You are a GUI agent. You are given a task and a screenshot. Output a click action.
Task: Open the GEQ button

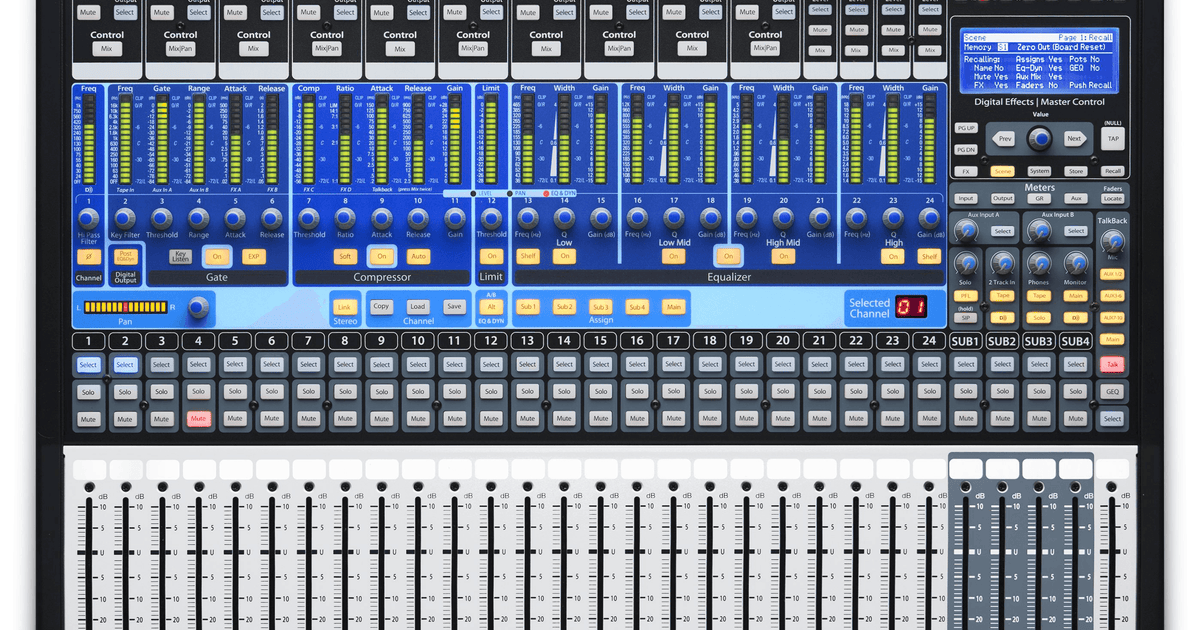coord(1113,392)
